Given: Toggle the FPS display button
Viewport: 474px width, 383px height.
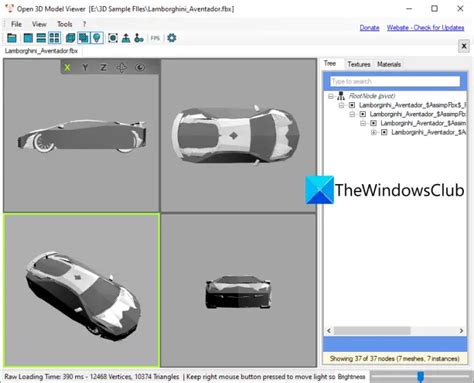Looking at the screenshot, I should click(155, 38).
